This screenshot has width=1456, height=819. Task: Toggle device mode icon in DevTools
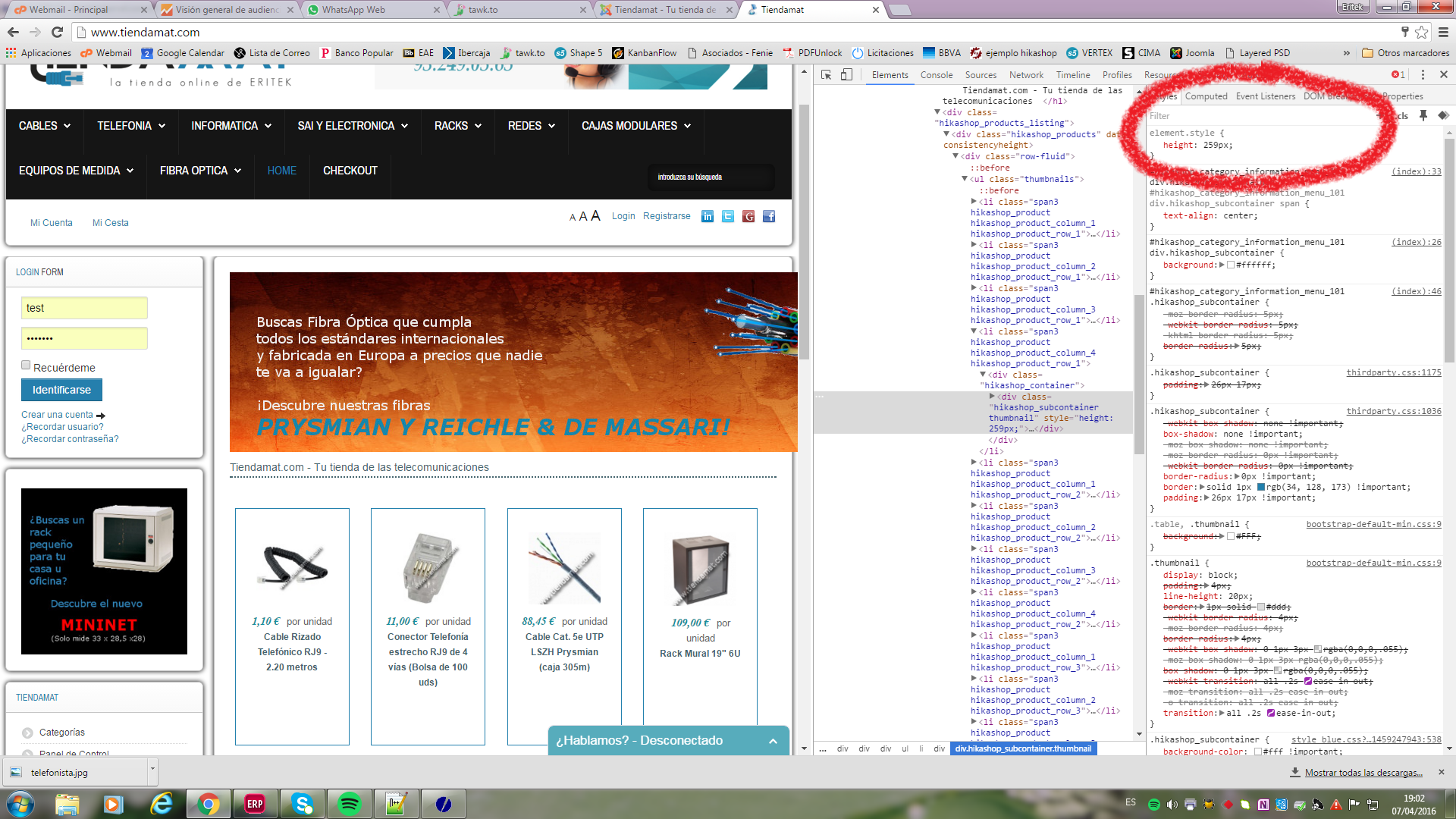846,74
